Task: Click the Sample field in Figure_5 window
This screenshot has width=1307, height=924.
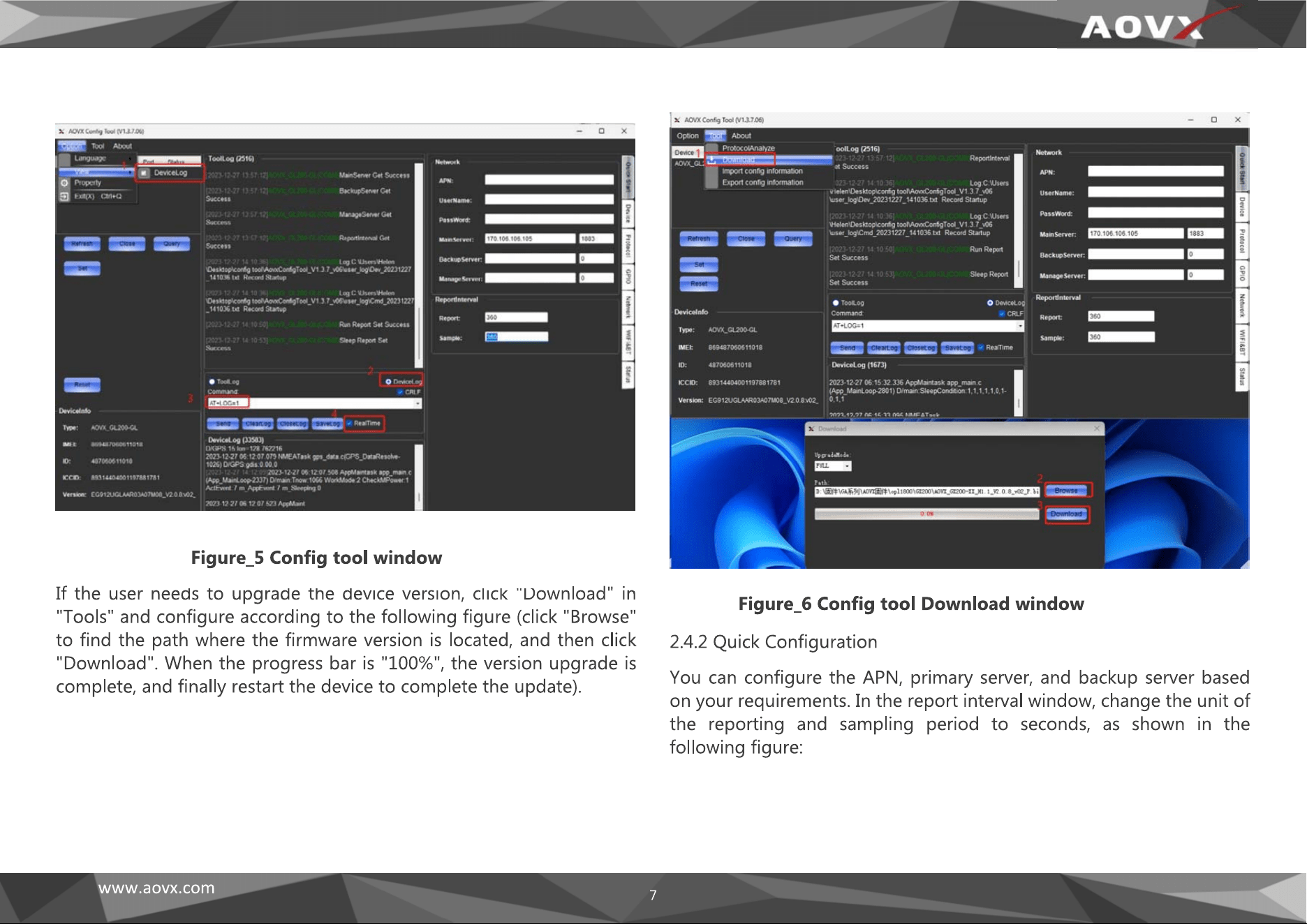Action: (x=517, y=337)
